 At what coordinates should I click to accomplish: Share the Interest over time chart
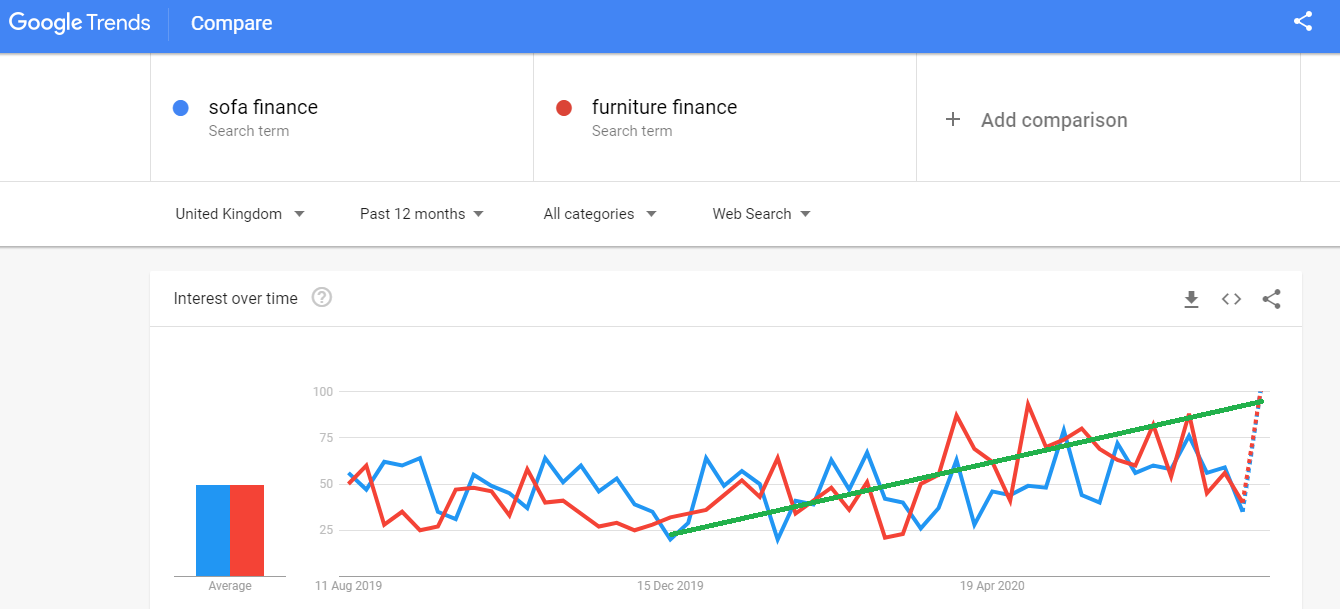[x=1271, y=299]
